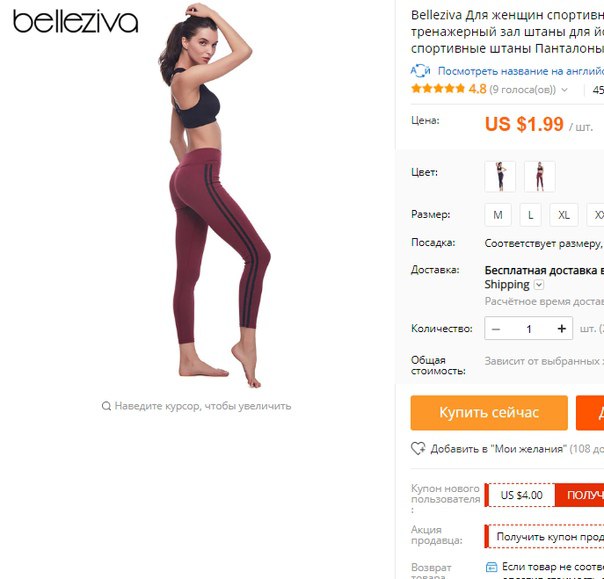The height and width of the screenshot is (579, 604).
Task: Choose size XL
Action: click(564, 215)
